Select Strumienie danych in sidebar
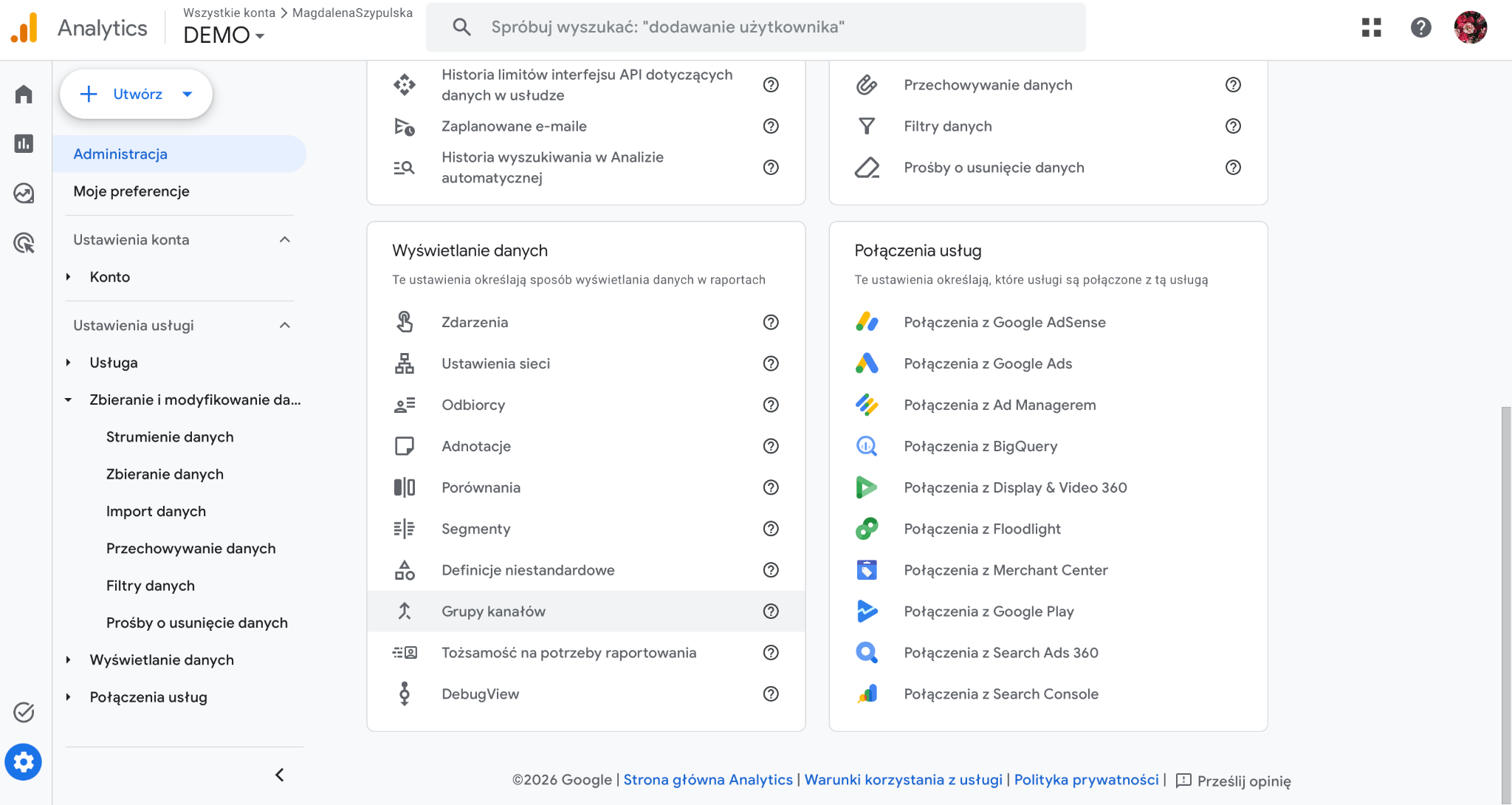This screenshot has width=1512, height=805. coord(170,437)
